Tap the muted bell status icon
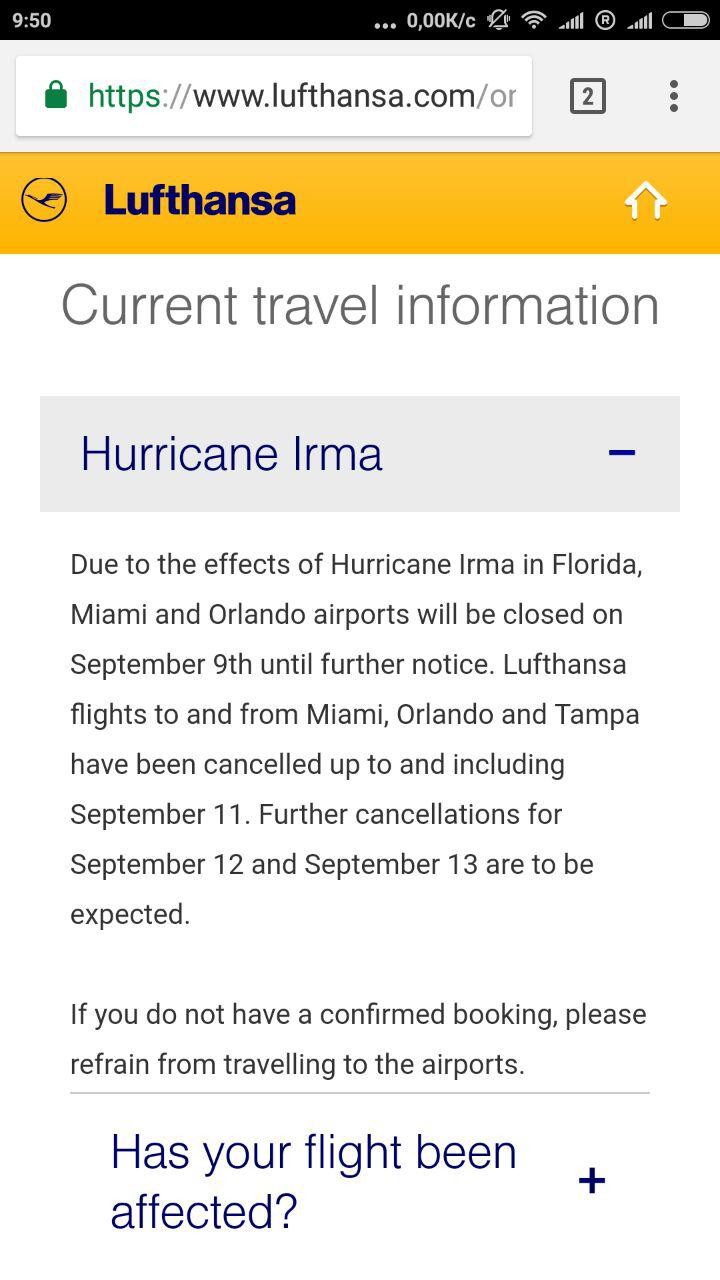 497,20
